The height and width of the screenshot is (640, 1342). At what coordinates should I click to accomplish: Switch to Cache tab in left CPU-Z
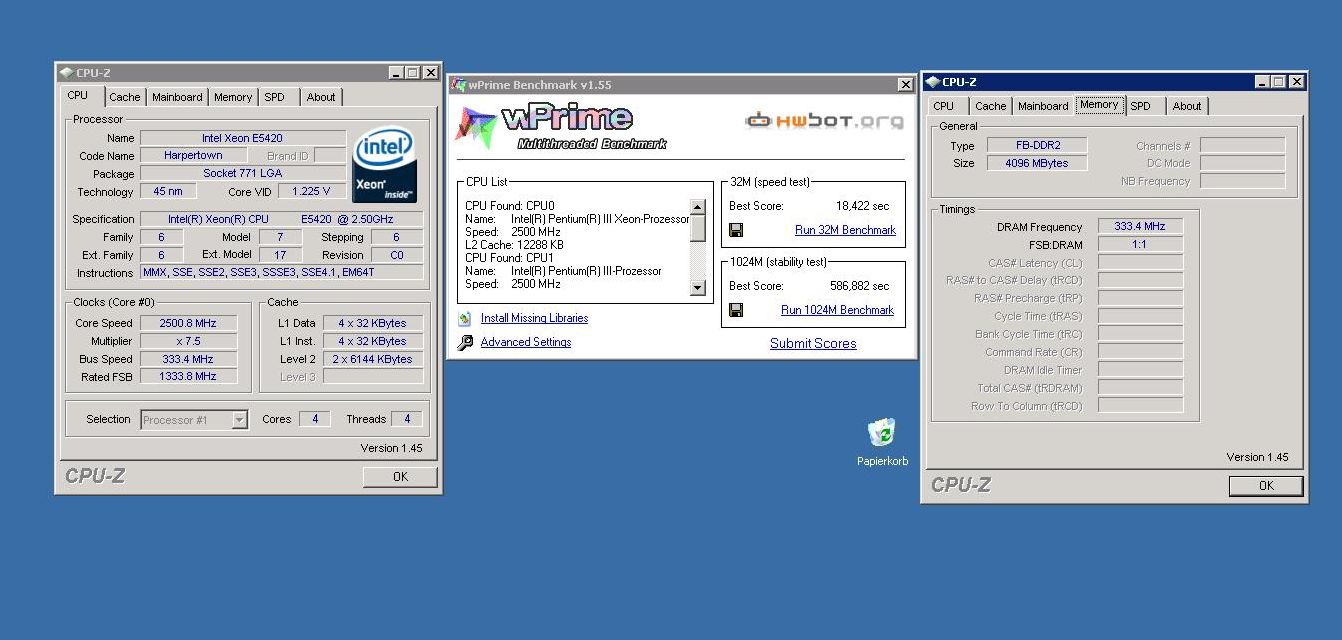tap(125, 97)
